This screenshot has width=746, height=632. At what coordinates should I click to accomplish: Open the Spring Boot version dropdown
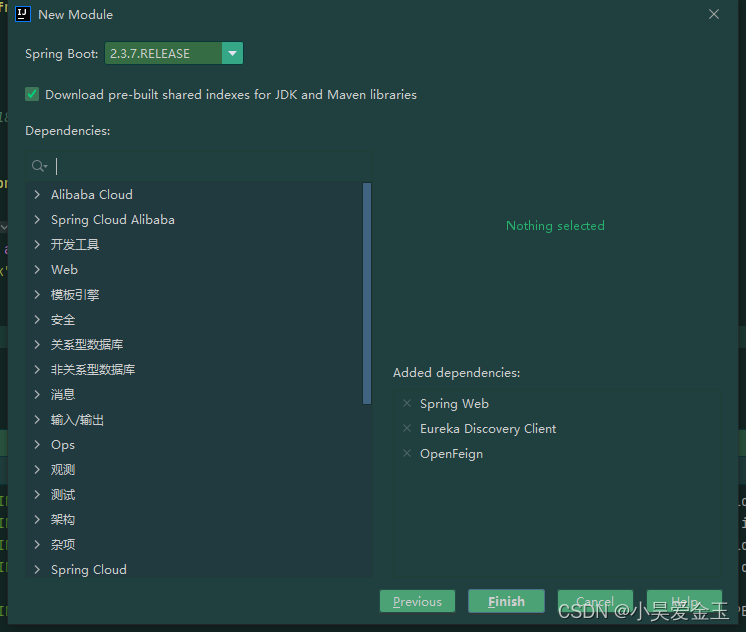(x=232, y=53)
